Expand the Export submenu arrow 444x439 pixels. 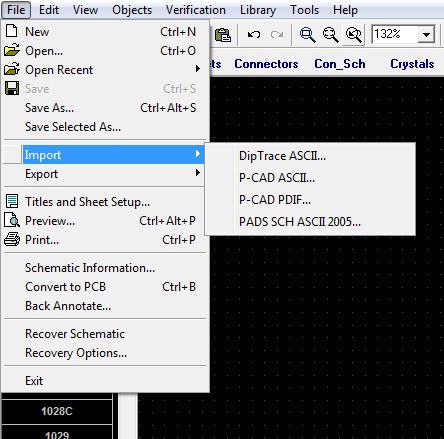click(x=198, y=173)
